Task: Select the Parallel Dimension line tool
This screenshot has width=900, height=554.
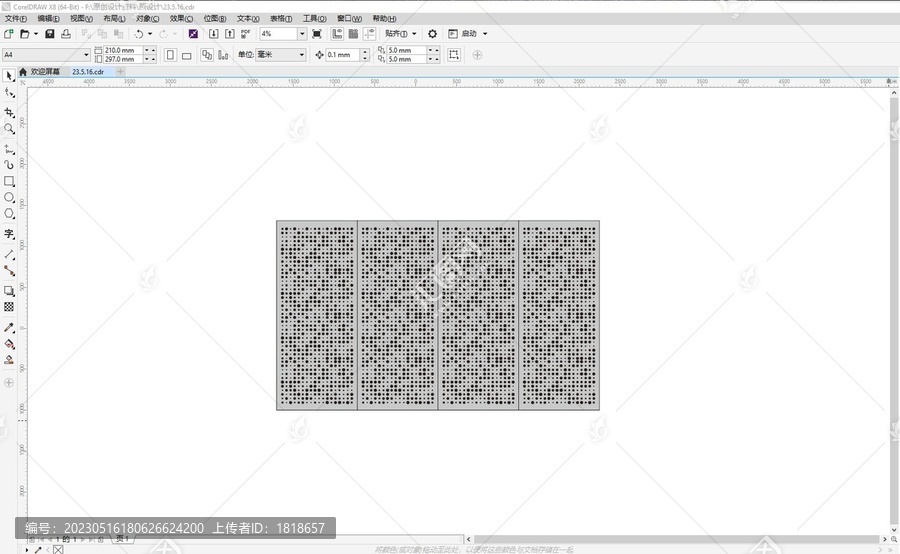Action: [x=9, y=254]
